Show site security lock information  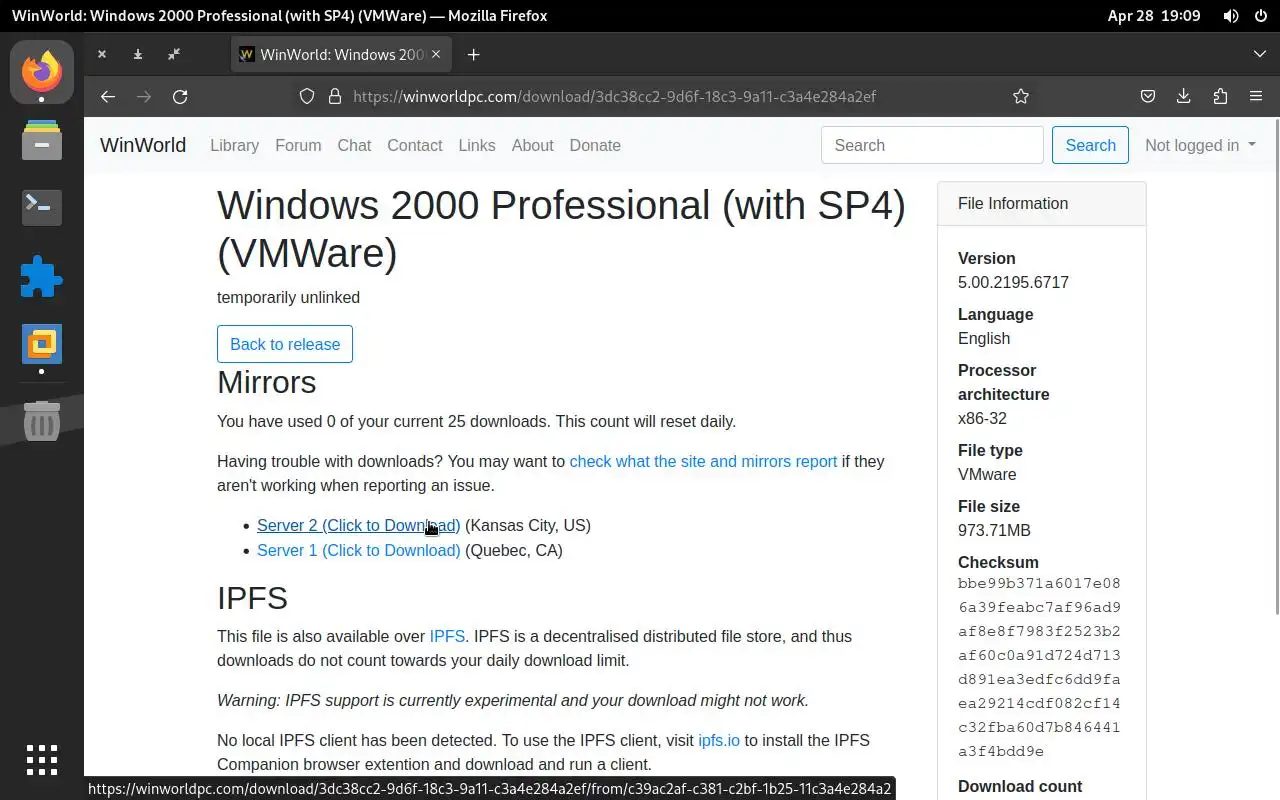tap(335, 96)
